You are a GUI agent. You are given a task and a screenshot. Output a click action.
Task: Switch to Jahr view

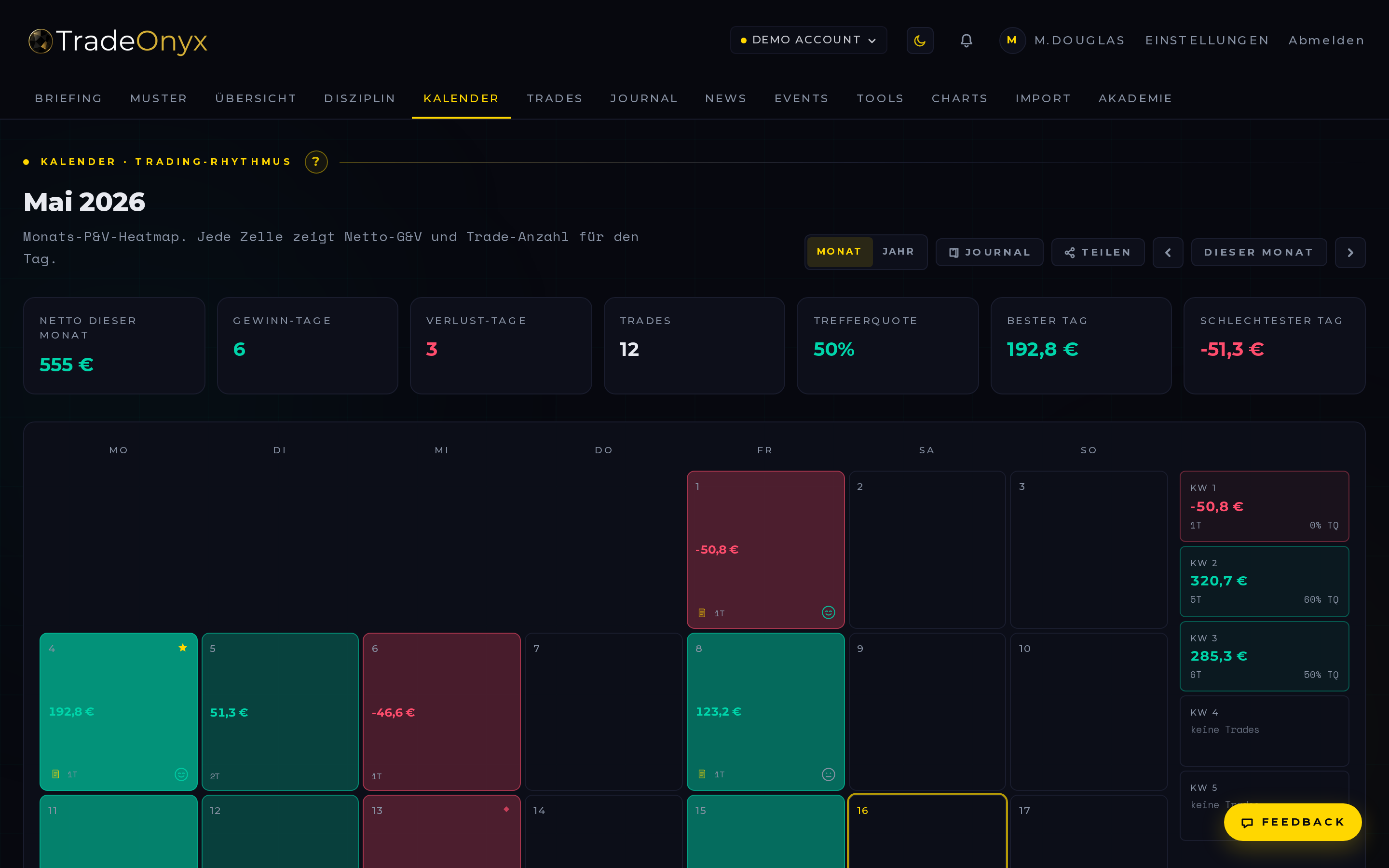pos(898,251)
